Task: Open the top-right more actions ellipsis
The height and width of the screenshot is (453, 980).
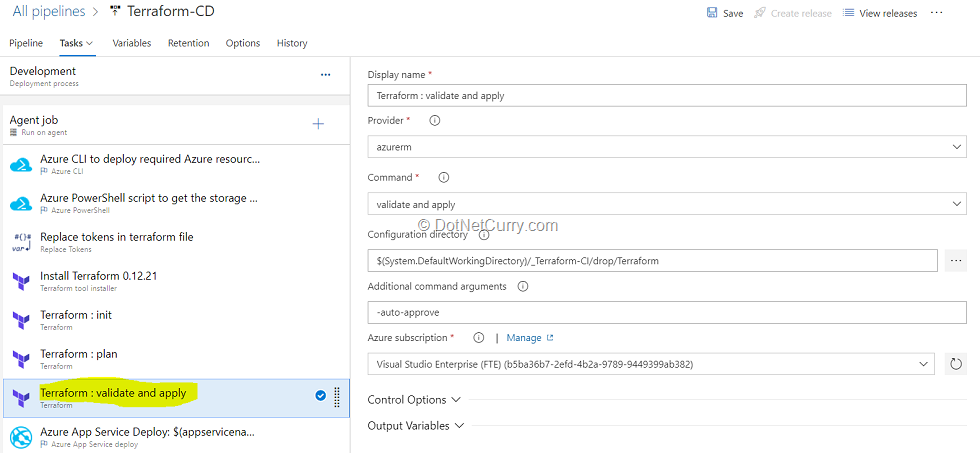Action: (x=936, y=12)
